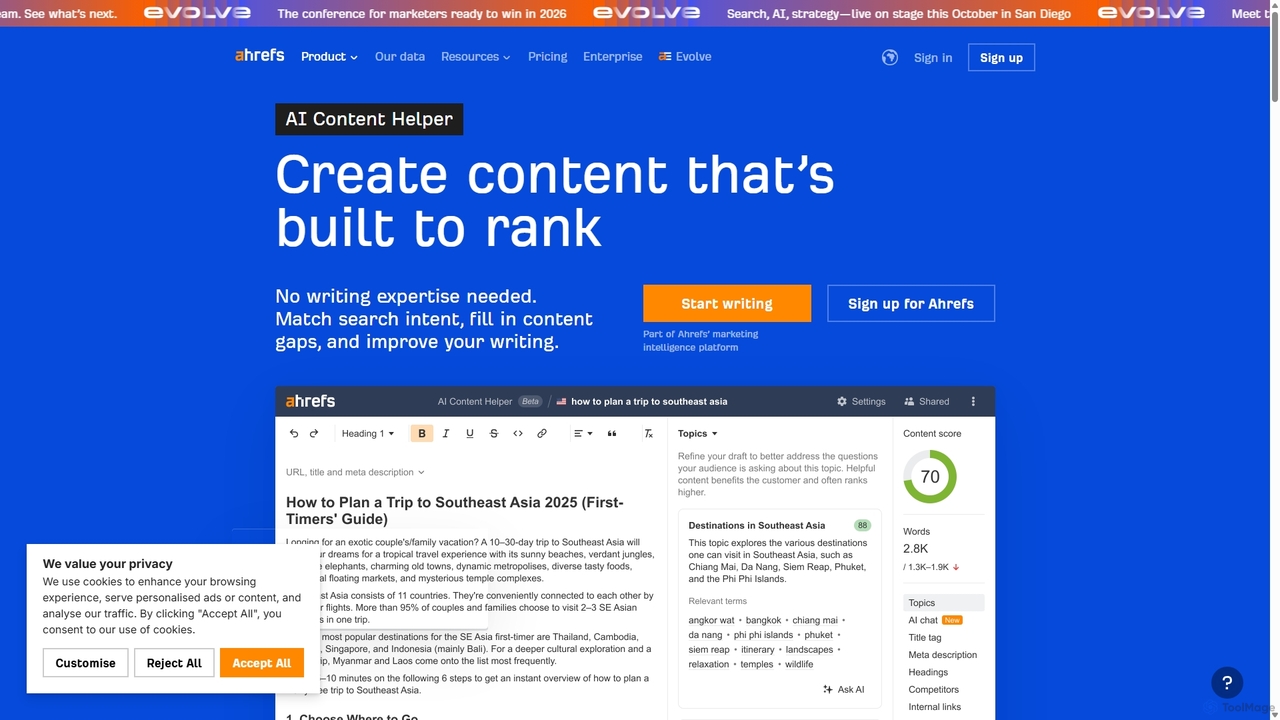1280x720 pixels.
Task: Open the Enterprise page
Action: (x=613, y=56)
